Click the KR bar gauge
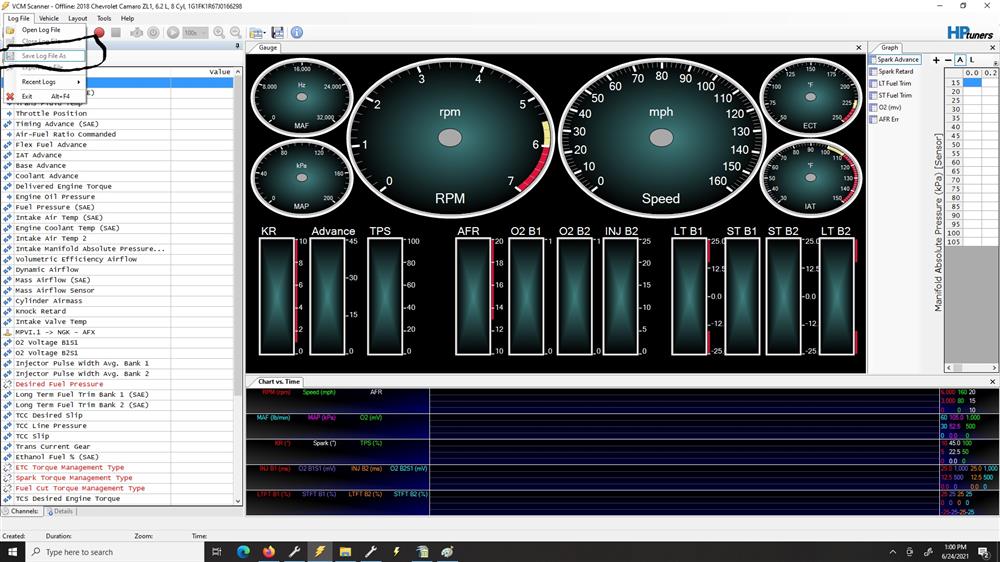The width and height of the screenshot is (1000, 562). [x=277, y=295]
